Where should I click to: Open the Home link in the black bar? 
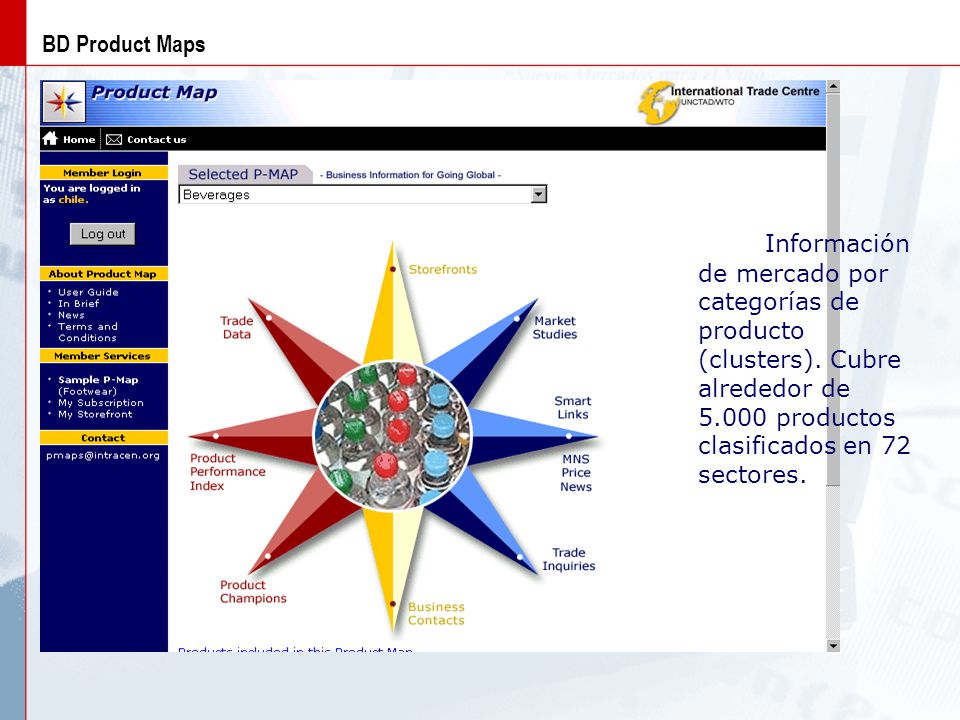pos(79,140)
